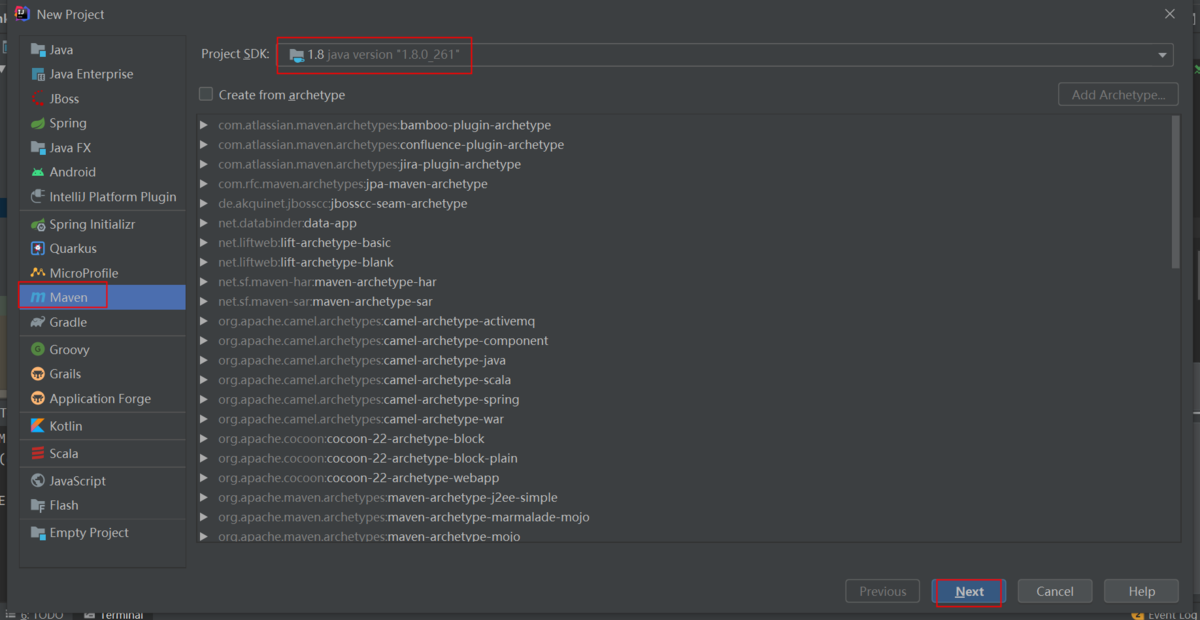This screenshot has height=620, width=1200.
Task: Select the Java folder icon in the sidebar
Action: pyautogui.click(x=38, y=50)
